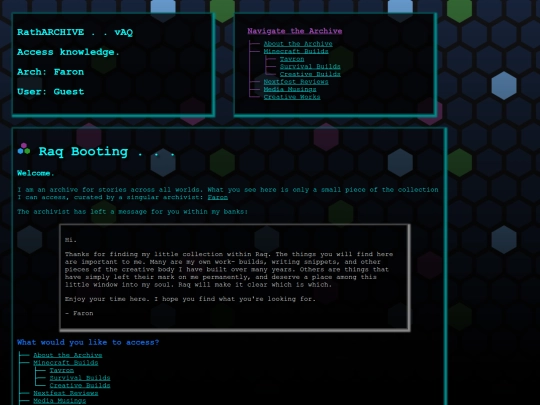Visit 'Nextfest Reviews' in top navigation box
Image resolution: width=540 pixels, height=405 pixels.
coord(296,82)
